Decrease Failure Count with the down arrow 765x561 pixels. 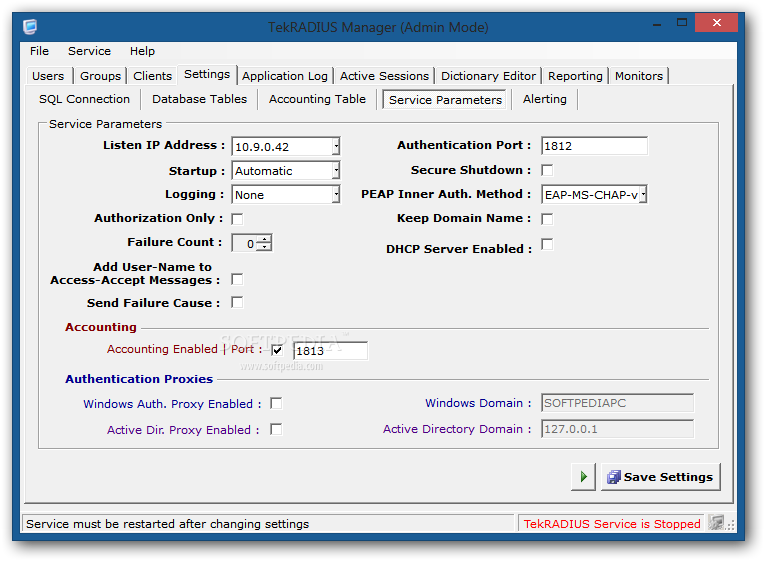(x=264, y=247)
